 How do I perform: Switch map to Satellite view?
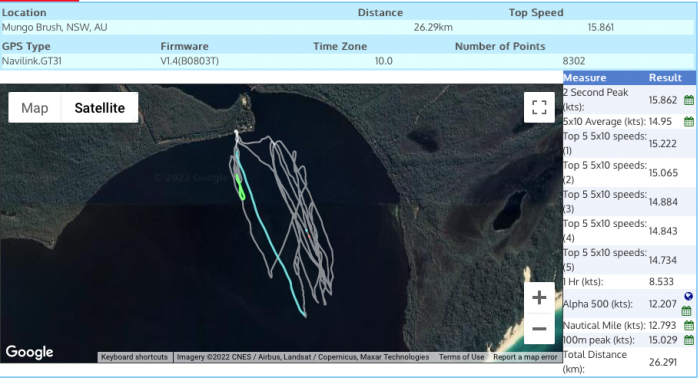coord(100,108)
